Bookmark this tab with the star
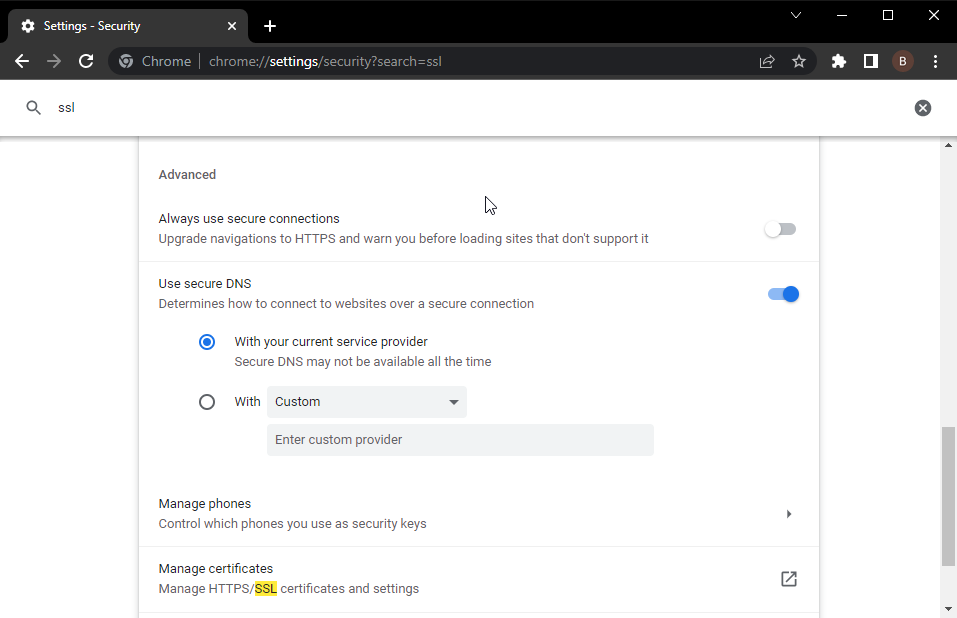This screenshot has width=957, height=618. 799,61
